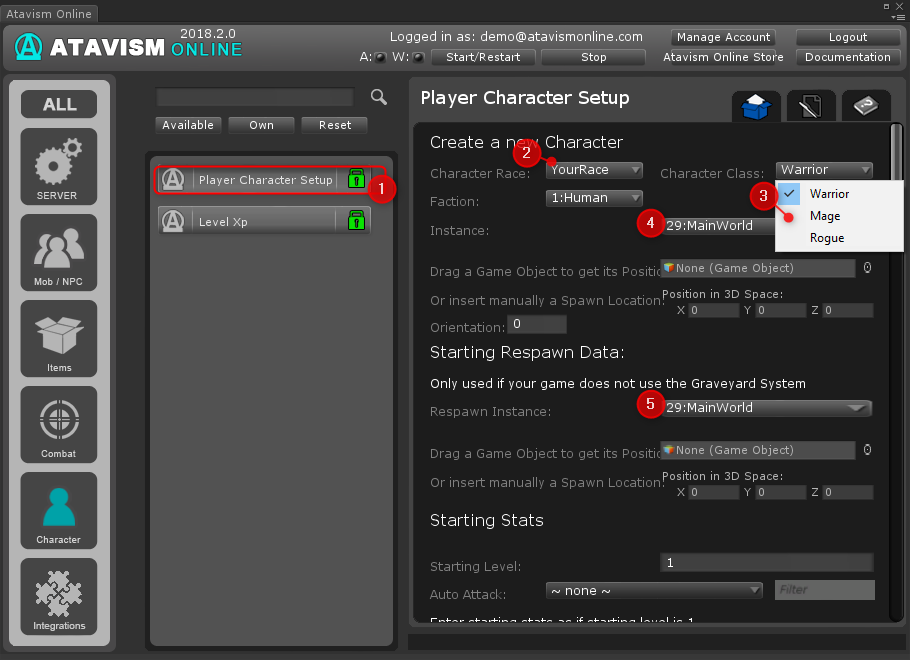
Task: Choose Mage from the class list
Action: 825,216
